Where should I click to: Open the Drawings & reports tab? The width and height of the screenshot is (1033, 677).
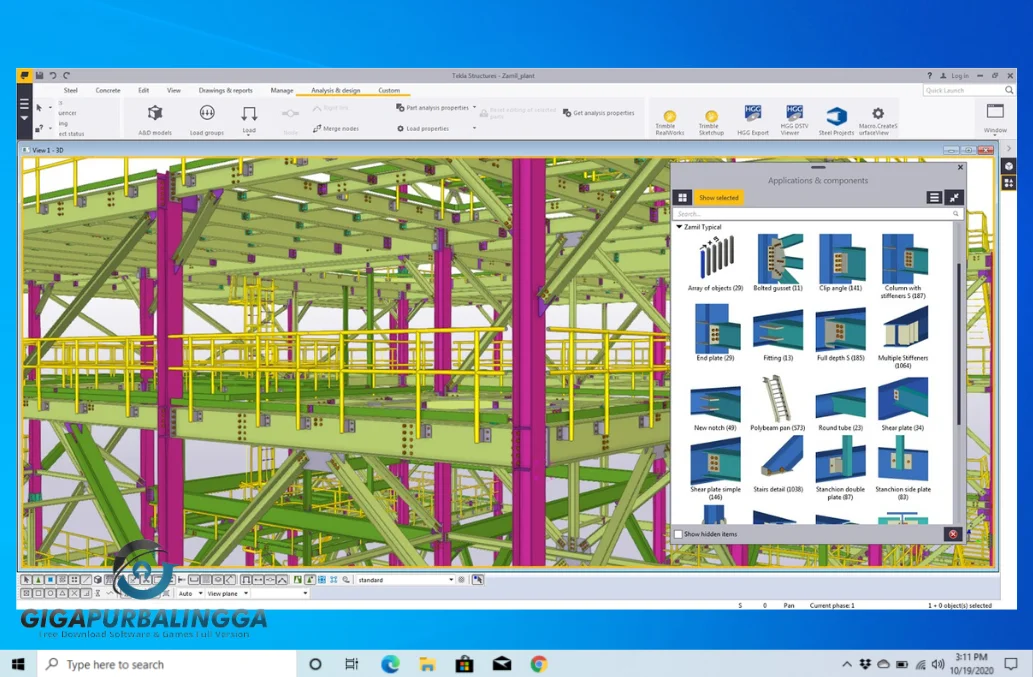pyautogui.click(x=225, y=90)
